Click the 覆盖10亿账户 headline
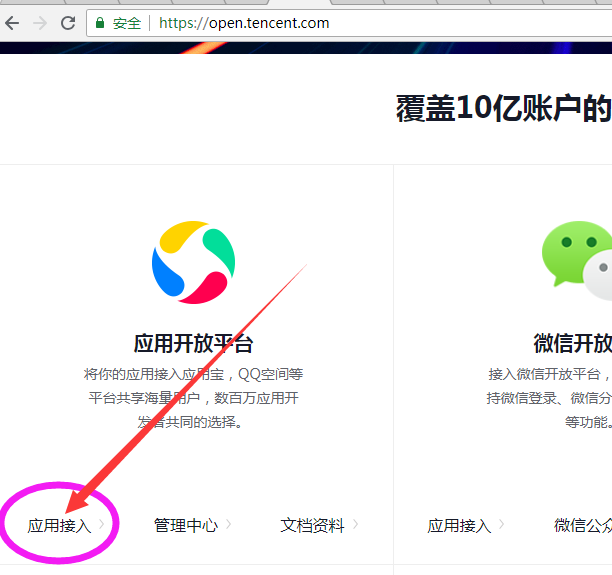This screenshot has width=612, height=575. tap(502, 109)
